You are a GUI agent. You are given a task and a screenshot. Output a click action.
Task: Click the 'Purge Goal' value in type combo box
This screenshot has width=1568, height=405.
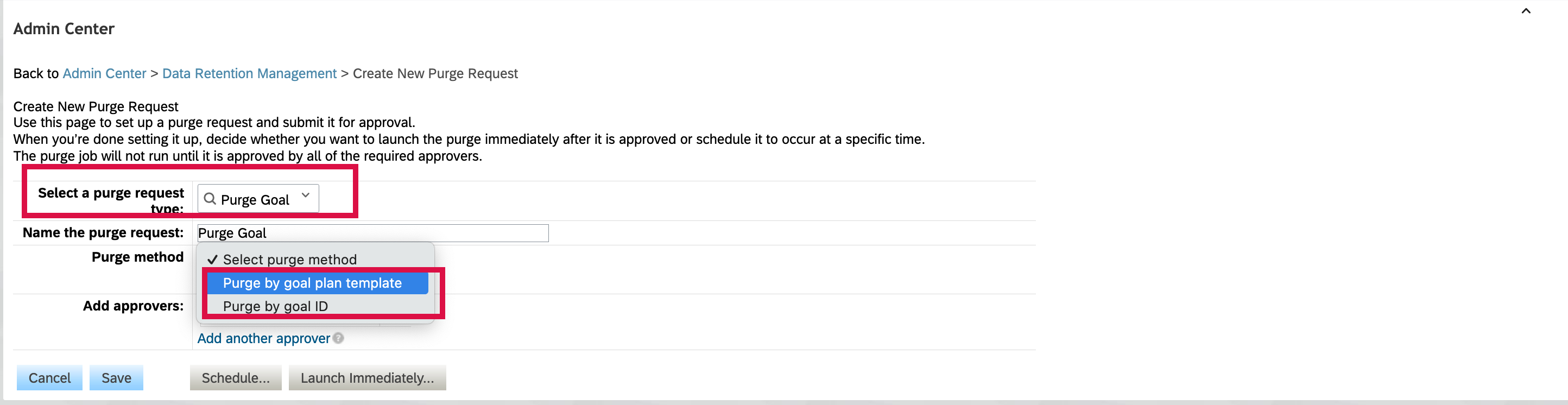point(255,200)
